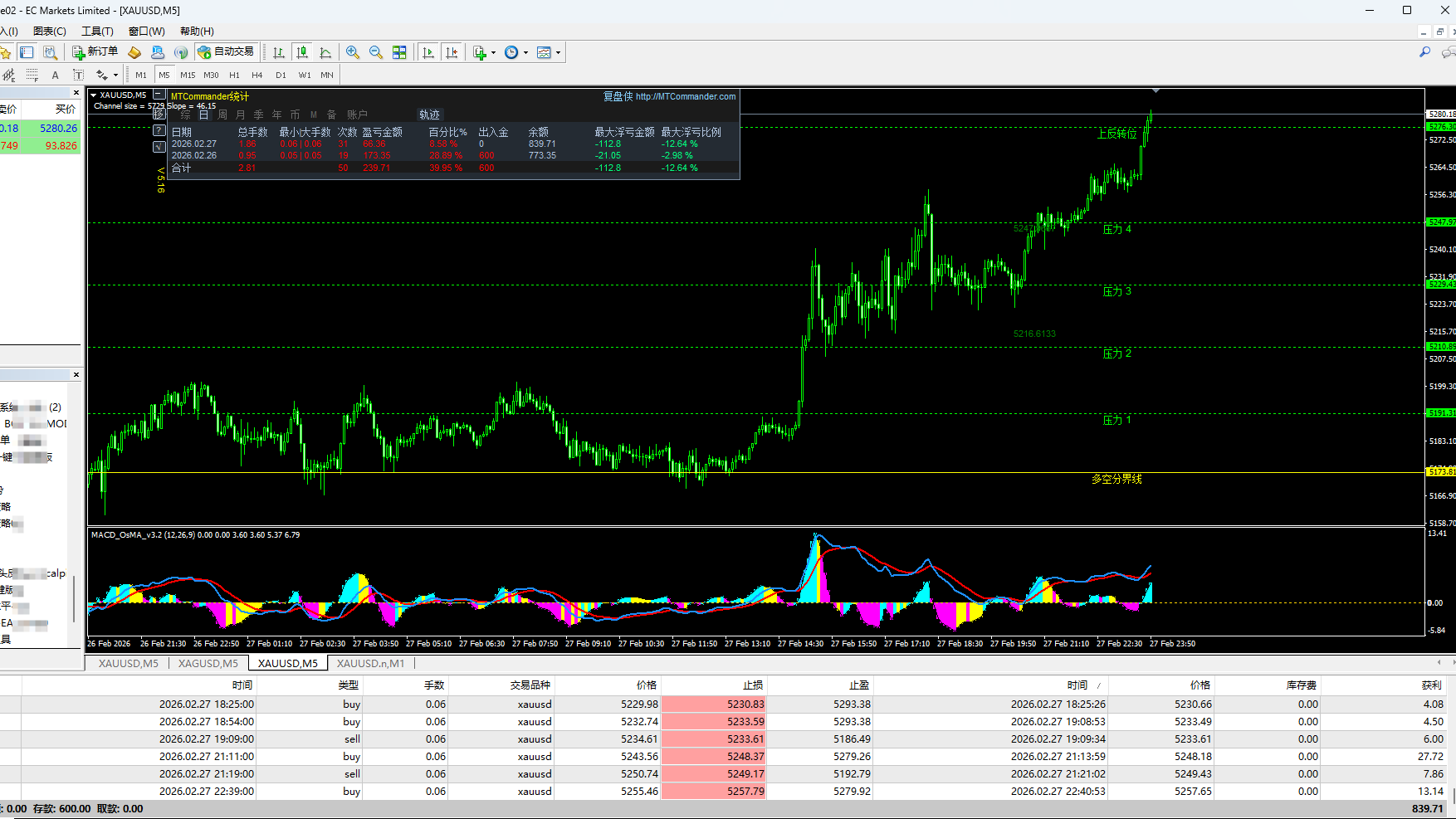Screen dimensions: 1456x819
Task: Select the bar chart type icon
Action: pyautogui.click(x=279, y=52)
